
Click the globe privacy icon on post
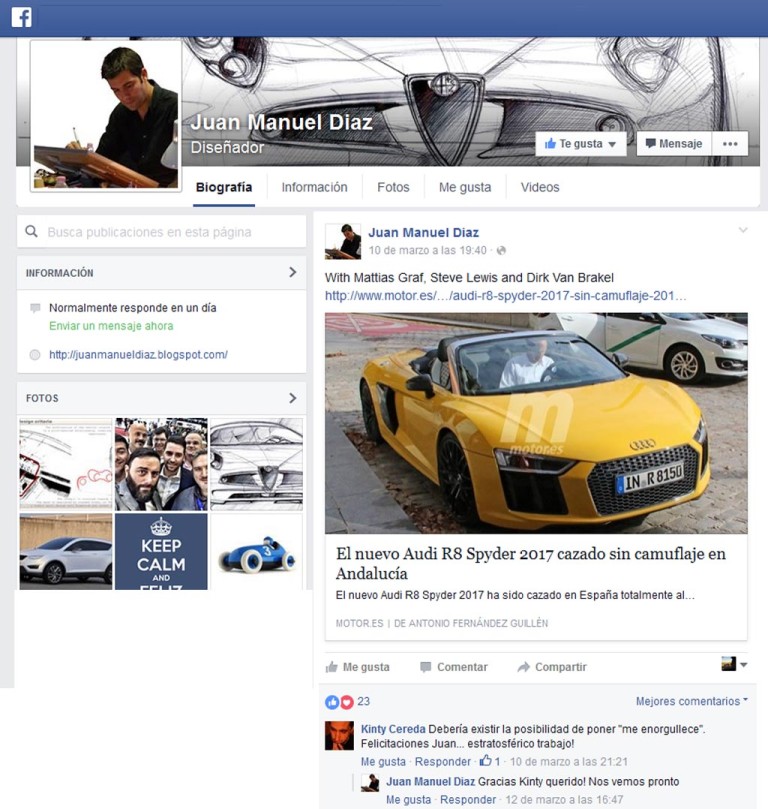(501, 250)
